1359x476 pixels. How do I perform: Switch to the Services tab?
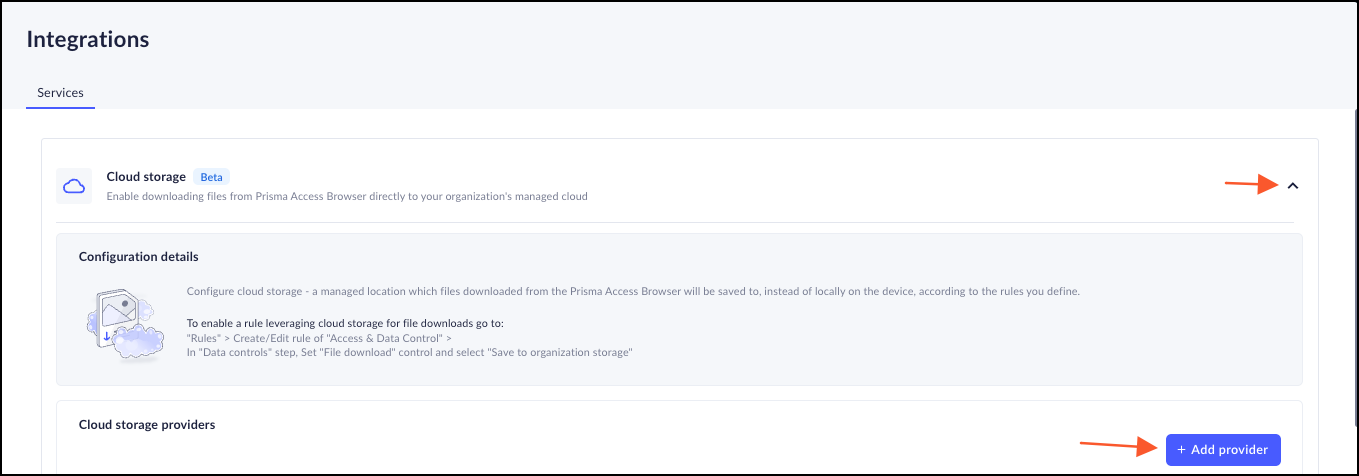(60, 93)
